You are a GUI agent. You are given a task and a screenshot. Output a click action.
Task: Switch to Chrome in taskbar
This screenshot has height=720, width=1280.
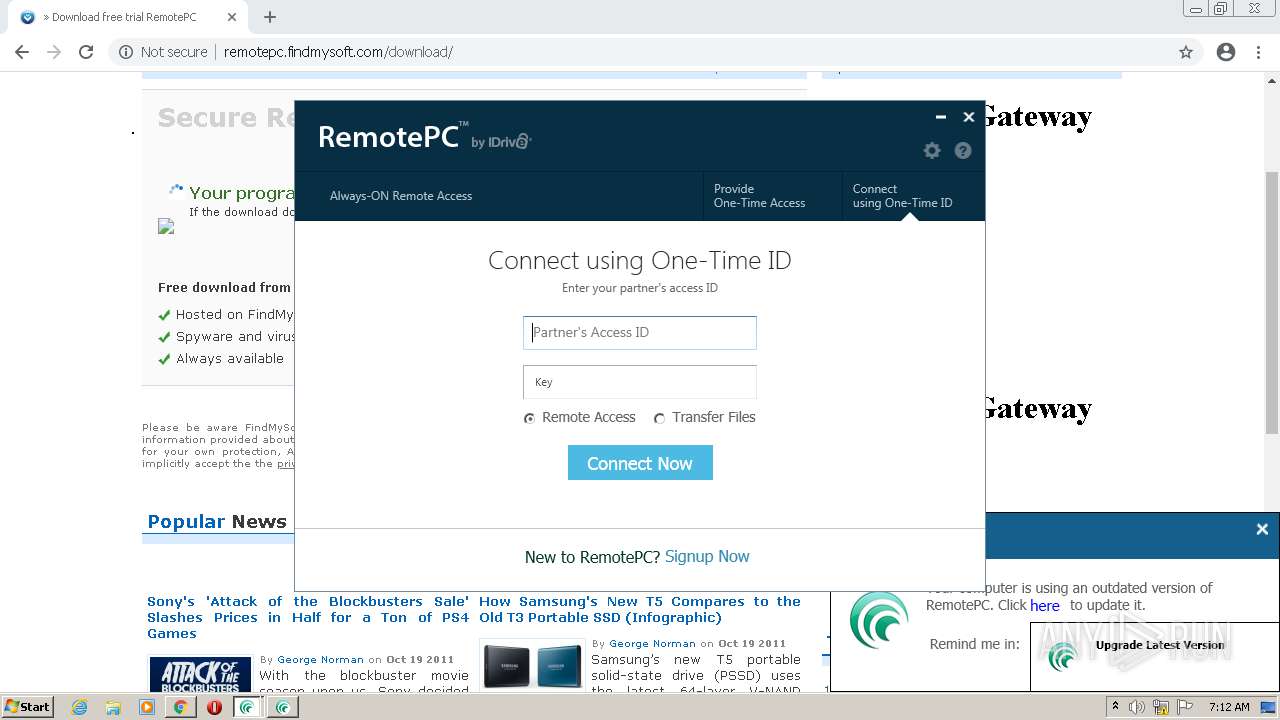click(180, 707)
